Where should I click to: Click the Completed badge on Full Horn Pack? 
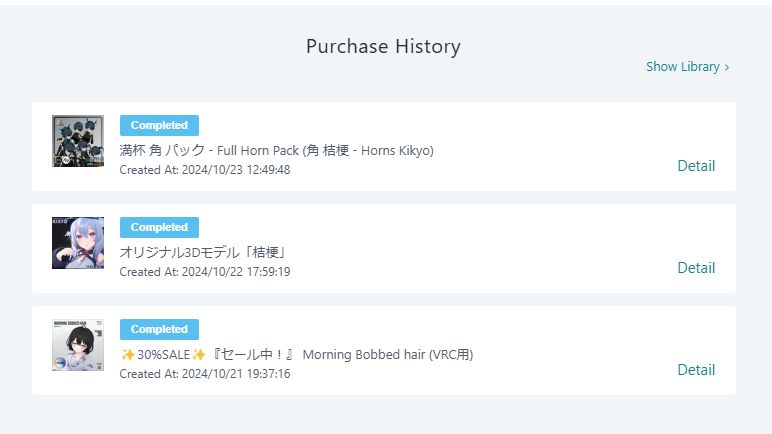click(159, 125)
